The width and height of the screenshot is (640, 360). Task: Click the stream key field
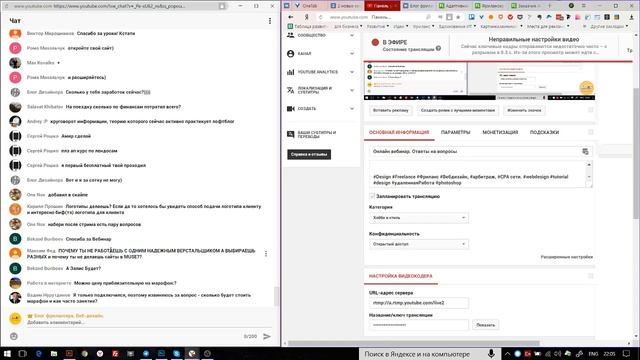click(419, 325)
